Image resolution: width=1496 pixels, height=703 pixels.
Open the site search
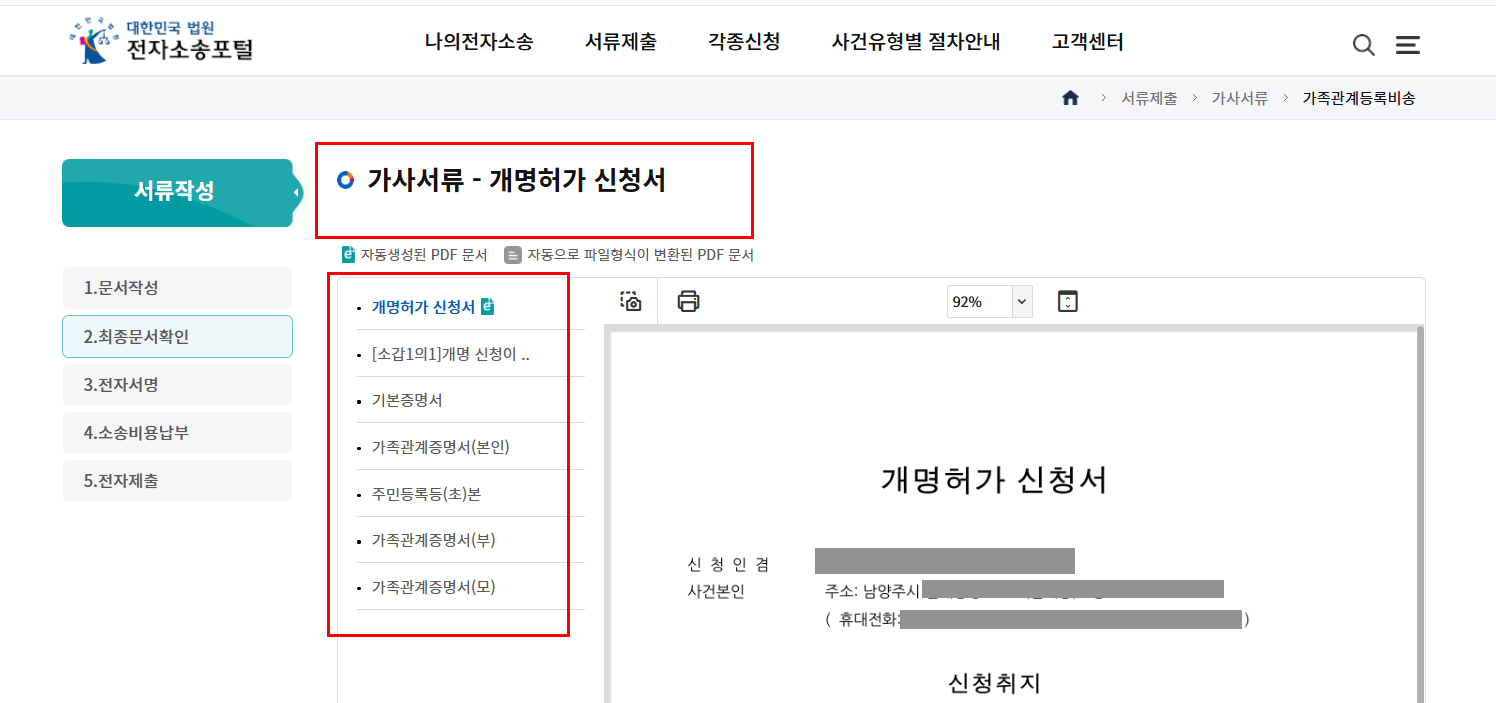coord(1363,44)
